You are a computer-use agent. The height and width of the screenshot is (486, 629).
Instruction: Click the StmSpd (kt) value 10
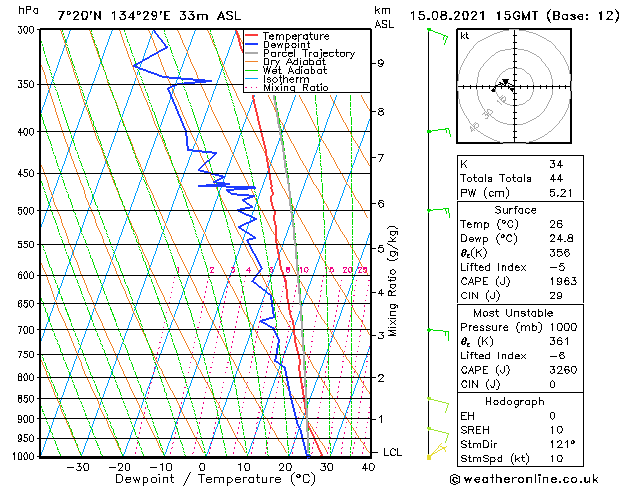coord(556,458)
